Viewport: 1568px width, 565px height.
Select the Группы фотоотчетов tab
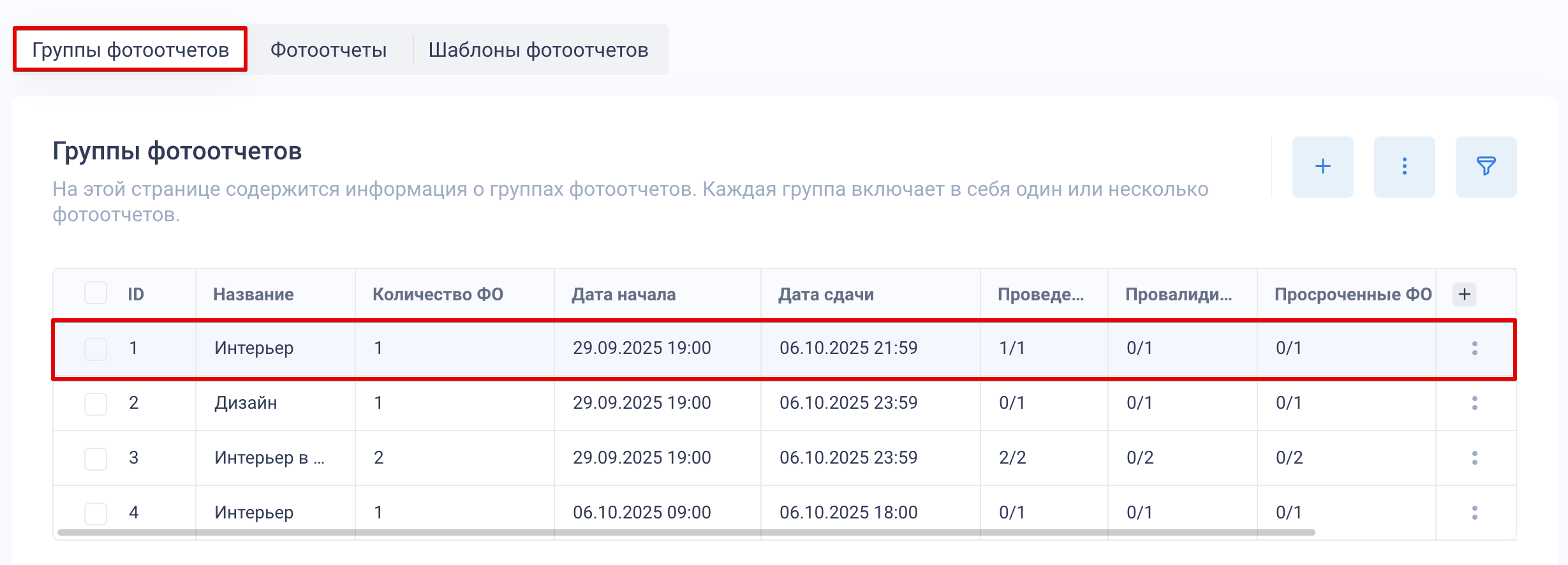[x=130, y=50]
